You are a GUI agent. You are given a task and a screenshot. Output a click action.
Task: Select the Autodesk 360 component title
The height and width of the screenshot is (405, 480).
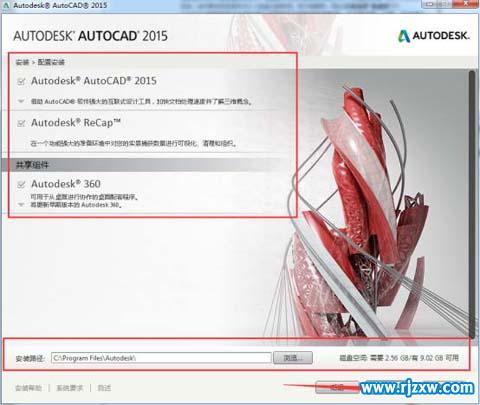(66, 184)
